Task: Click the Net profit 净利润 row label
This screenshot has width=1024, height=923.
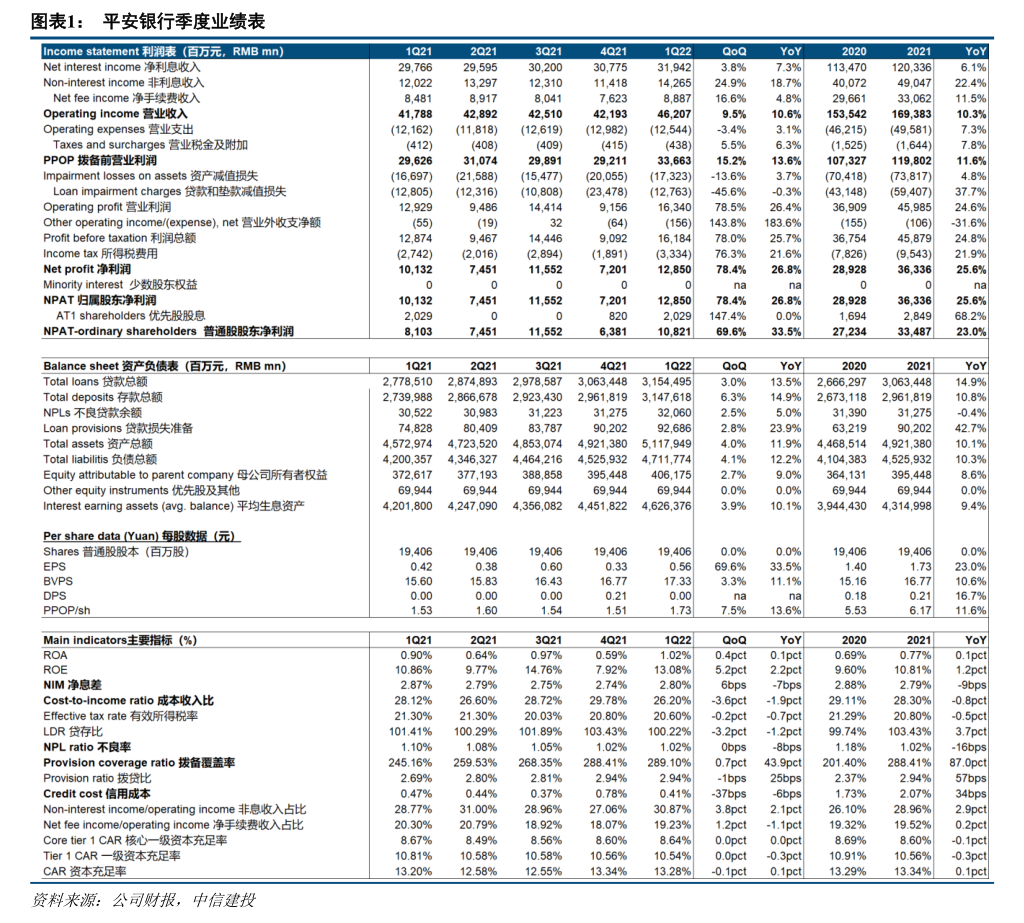Action: pos(87,269)
